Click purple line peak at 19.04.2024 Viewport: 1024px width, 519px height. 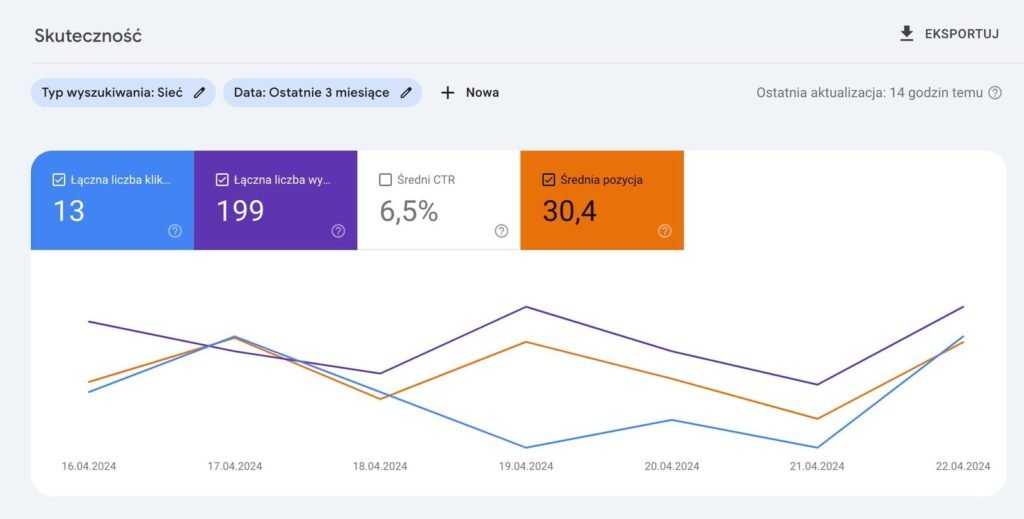click(526, 307)
